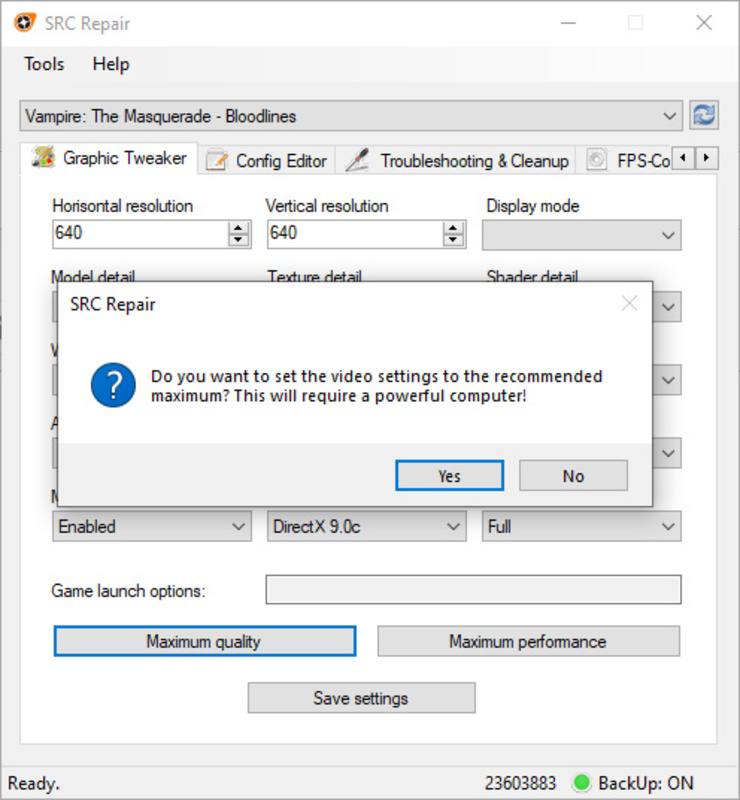Click the Config Editor notepad icon

[x=216, y=160]
